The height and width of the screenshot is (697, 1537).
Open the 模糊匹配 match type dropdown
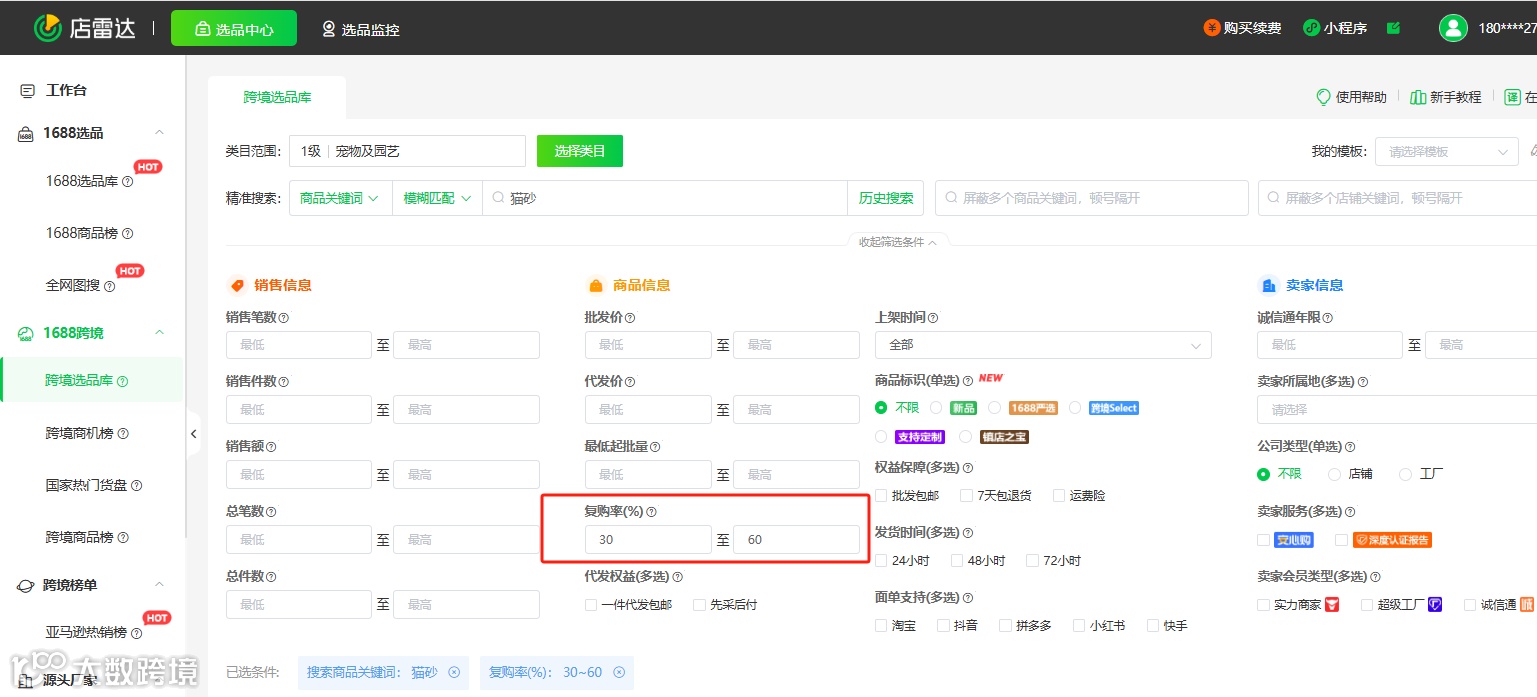tap(437, 198)
